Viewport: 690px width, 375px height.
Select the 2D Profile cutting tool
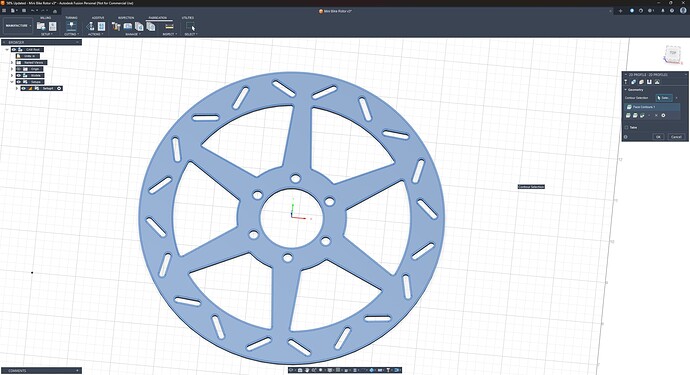71,26
